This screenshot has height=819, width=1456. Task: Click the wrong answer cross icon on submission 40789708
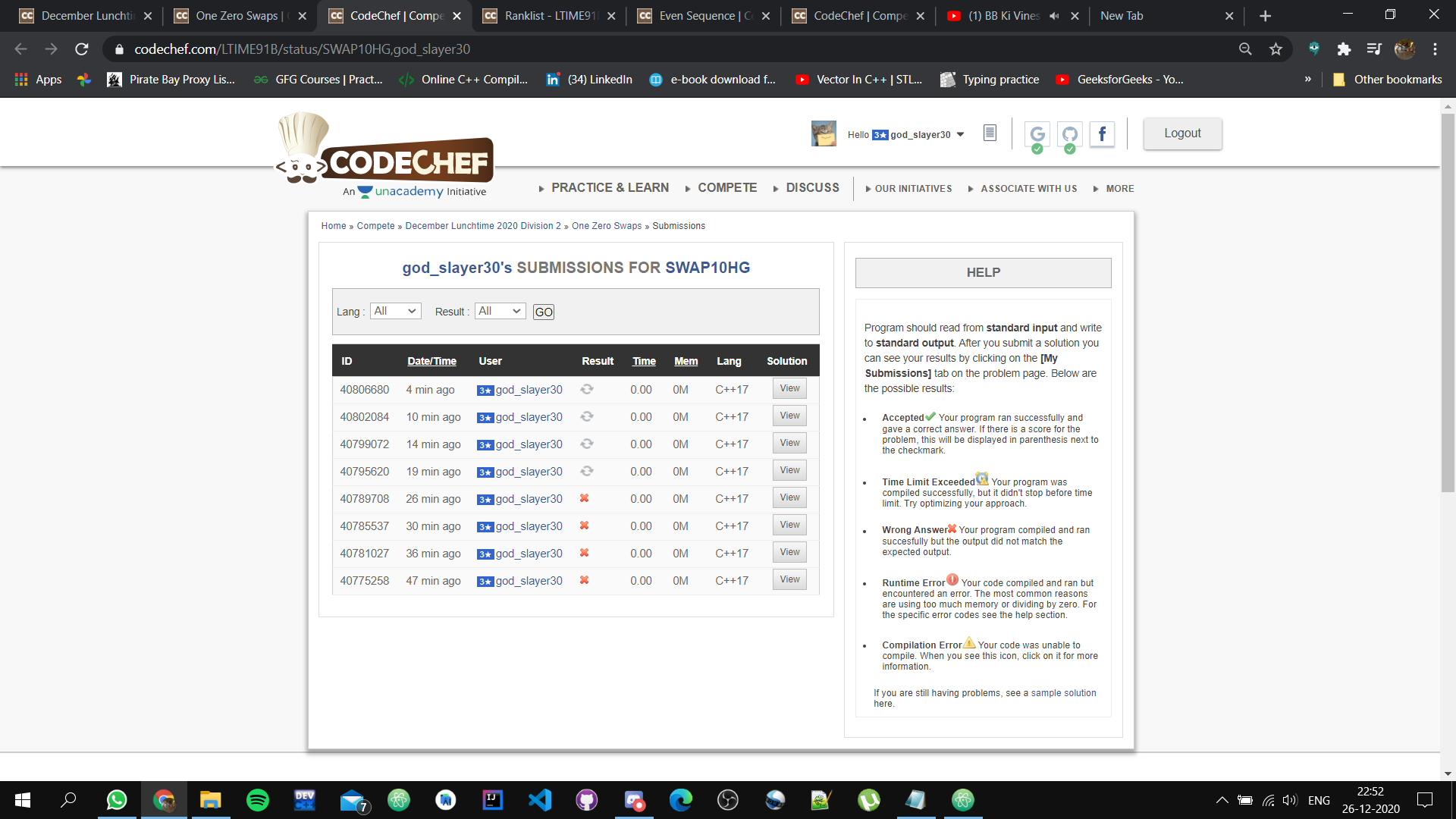point(584,498)
